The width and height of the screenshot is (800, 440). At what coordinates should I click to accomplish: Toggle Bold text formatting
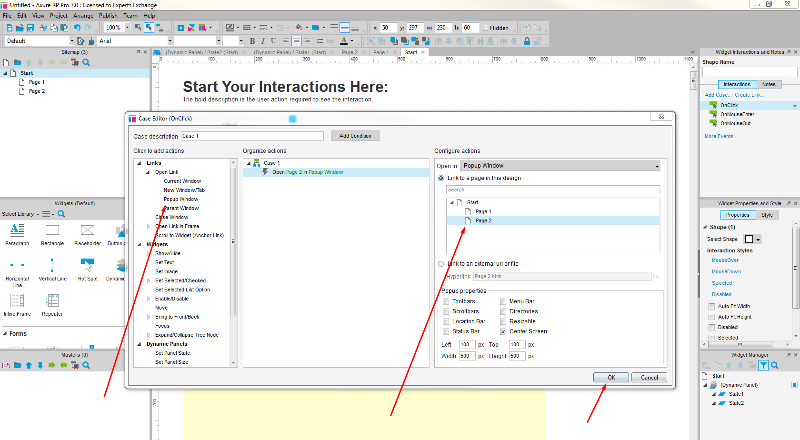coord(252,41)
